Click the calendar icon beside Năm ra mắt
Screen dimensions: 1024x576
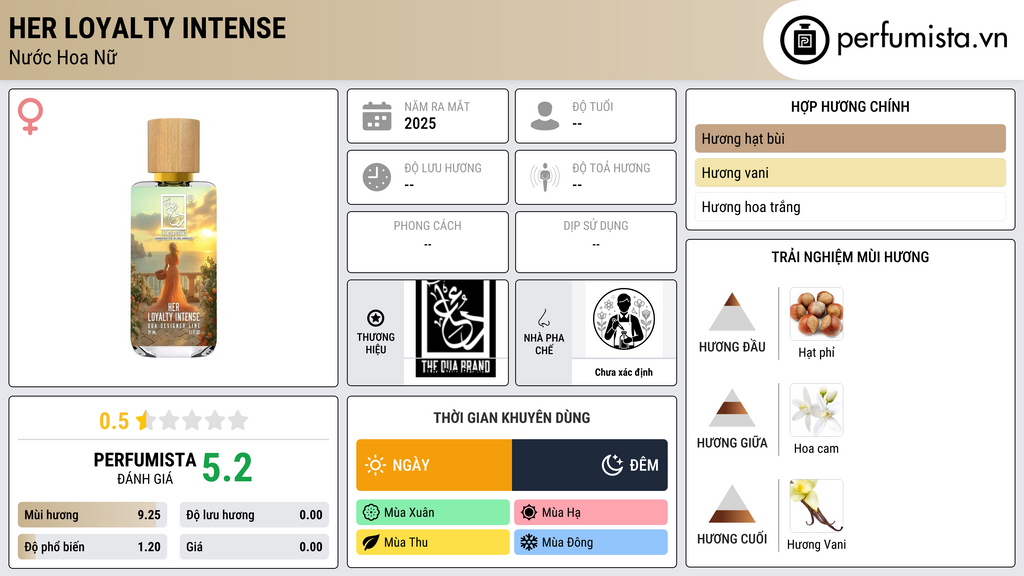(x=377, y=116)
